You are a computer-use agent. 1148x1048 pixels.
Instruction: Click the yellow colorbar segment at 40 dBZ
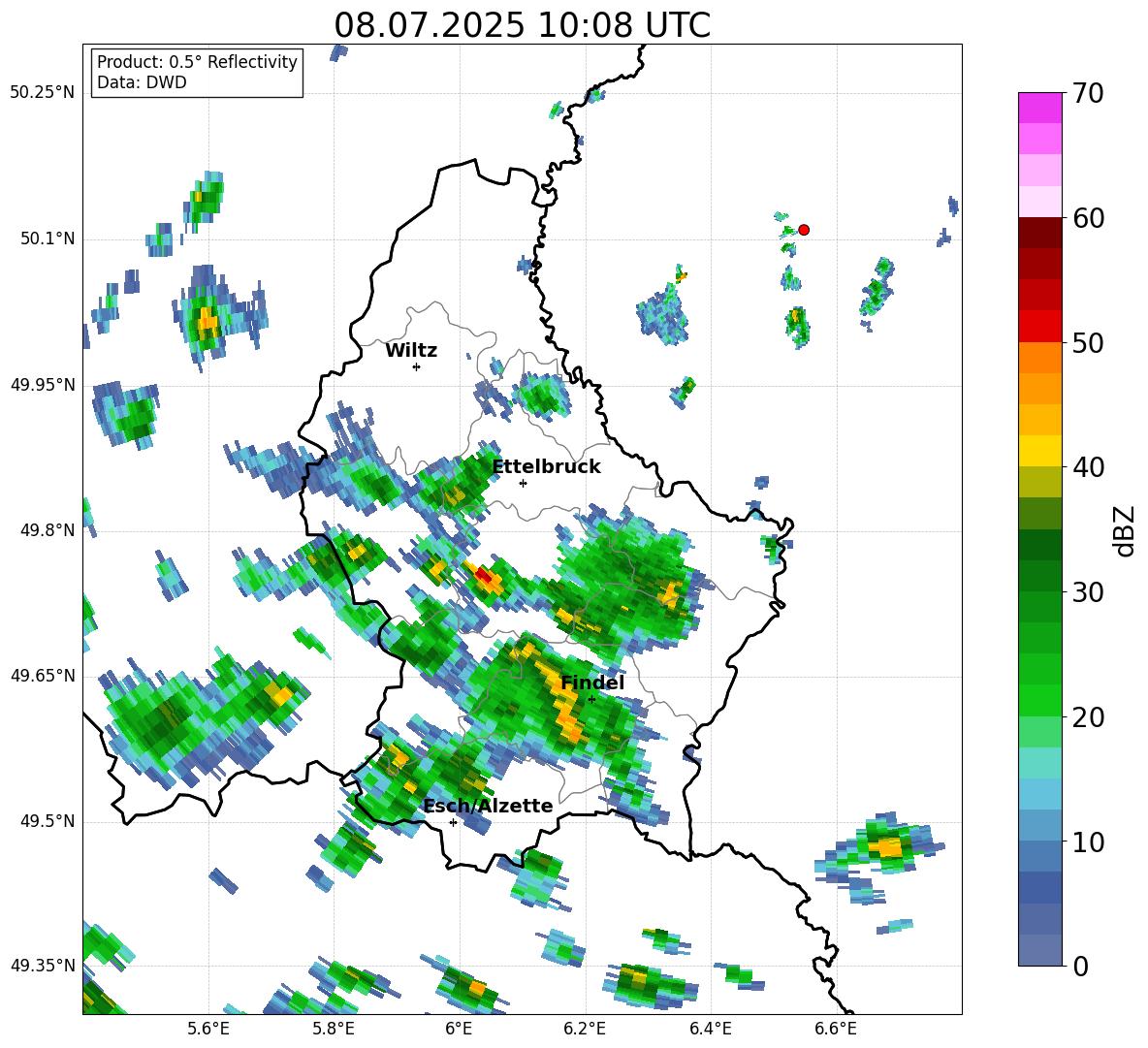pos(1039,451)
